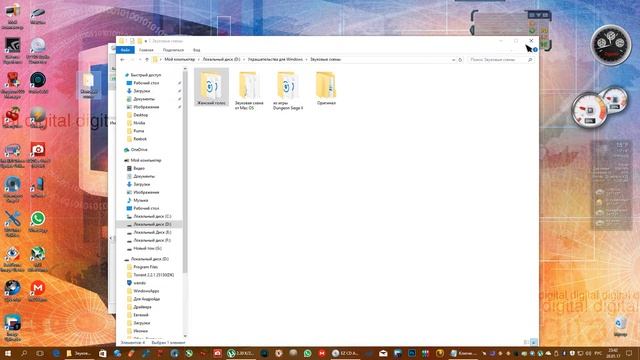The image size is (640, 360).
Task: Open the Файл tab
Action: click(x=125, y=50)
